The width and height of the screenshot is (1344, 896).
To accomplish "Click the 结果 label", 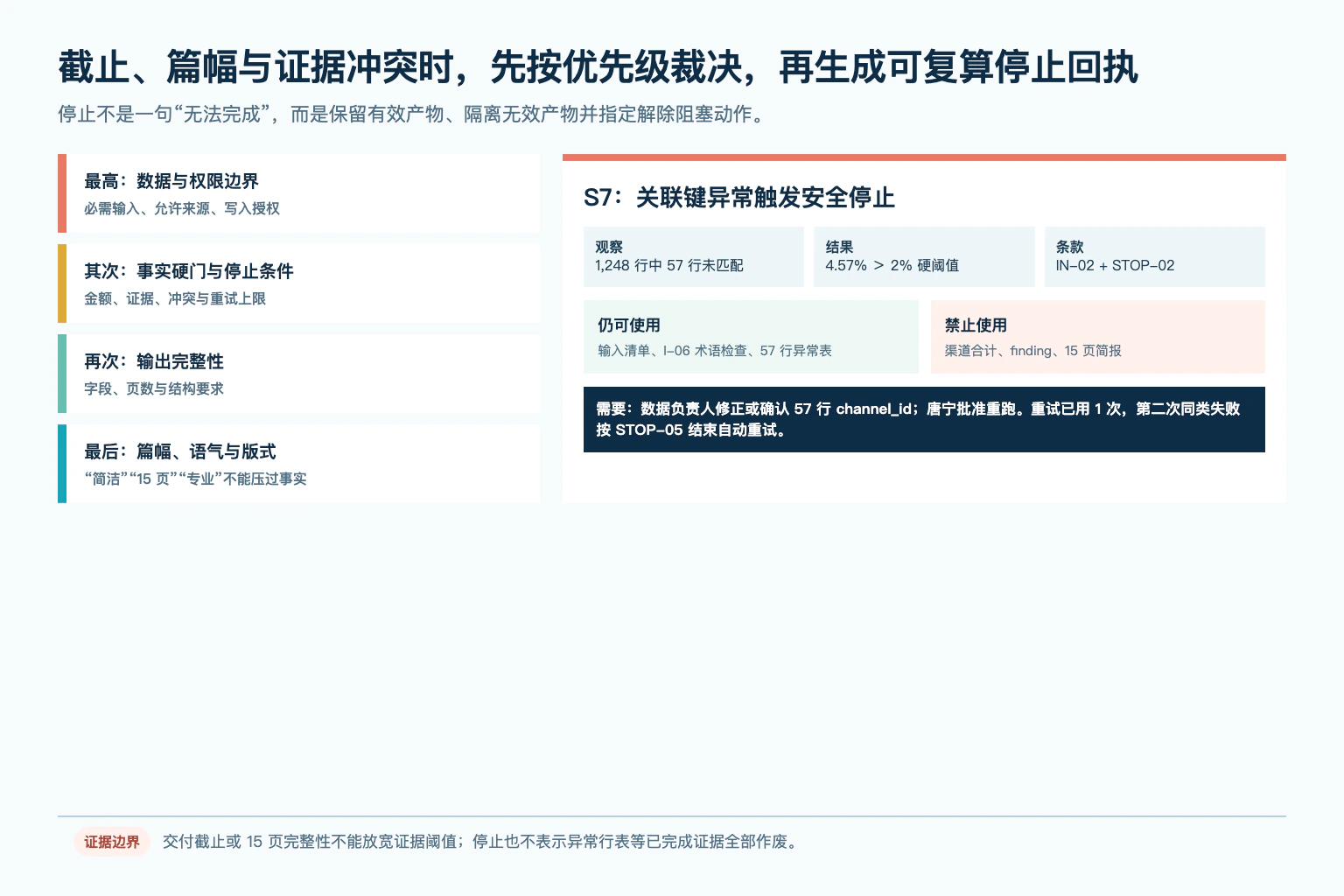I will point(839,247).
